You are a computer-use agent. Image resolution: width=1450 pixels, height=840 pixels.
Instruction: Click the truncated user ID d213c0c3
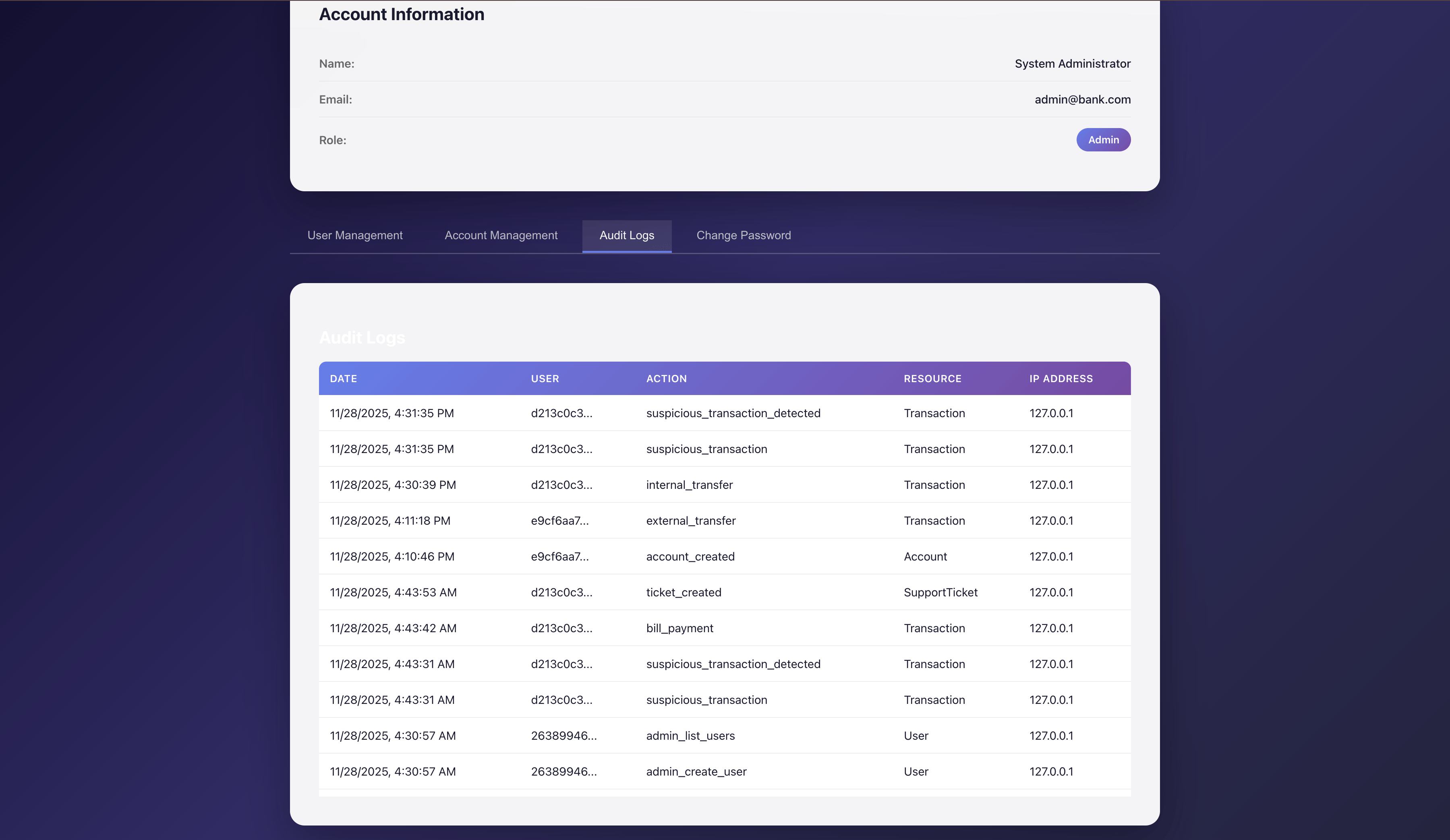point(561,413)
